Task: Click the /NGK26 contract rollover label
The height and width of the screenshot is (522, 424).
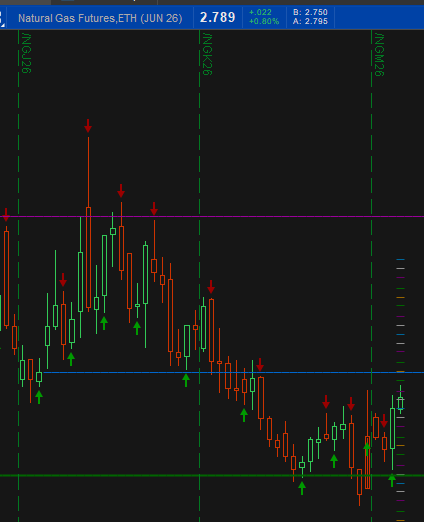Action: (207, 54)
